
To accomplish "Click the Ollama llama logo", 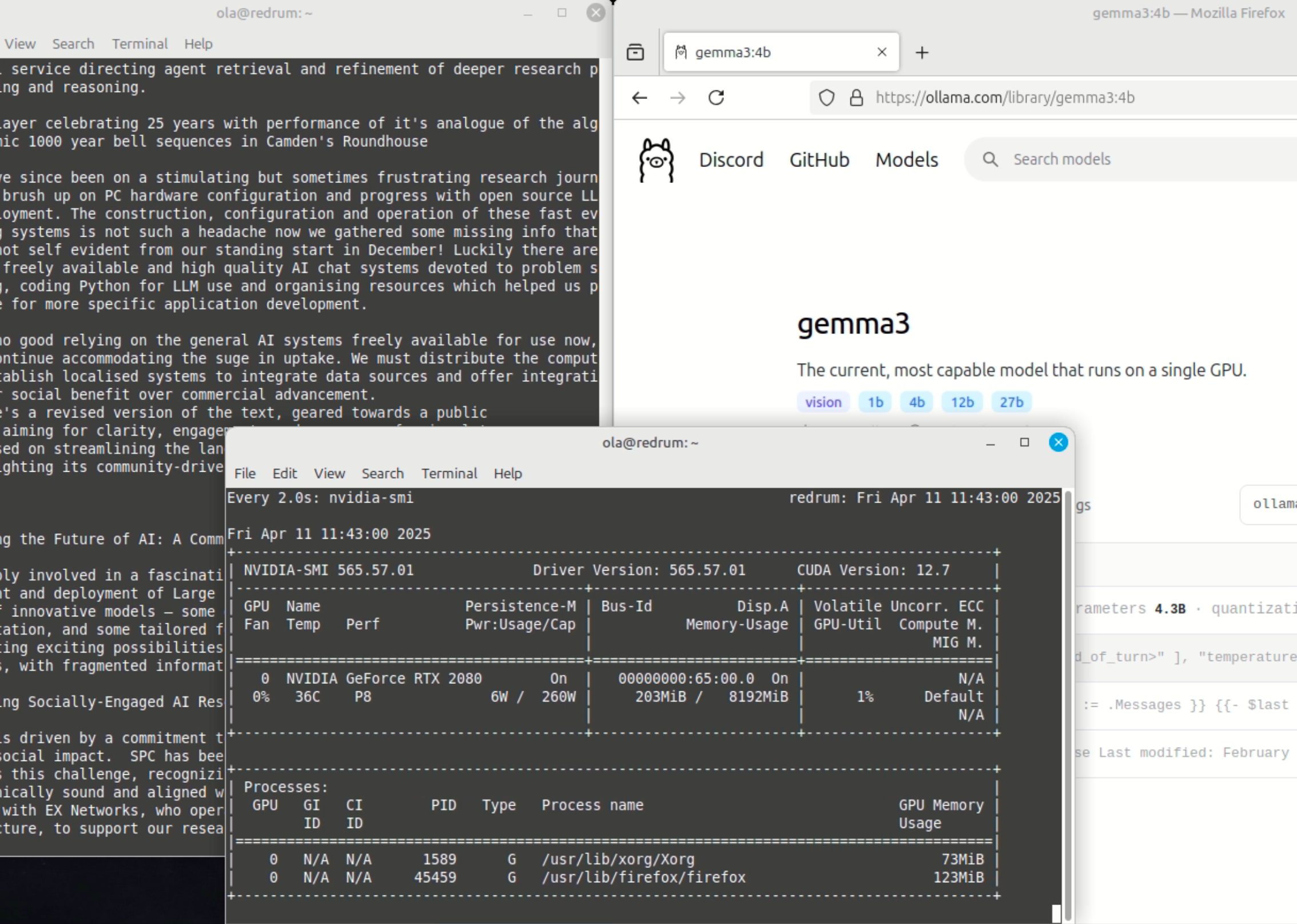I will tap(656, 160).
